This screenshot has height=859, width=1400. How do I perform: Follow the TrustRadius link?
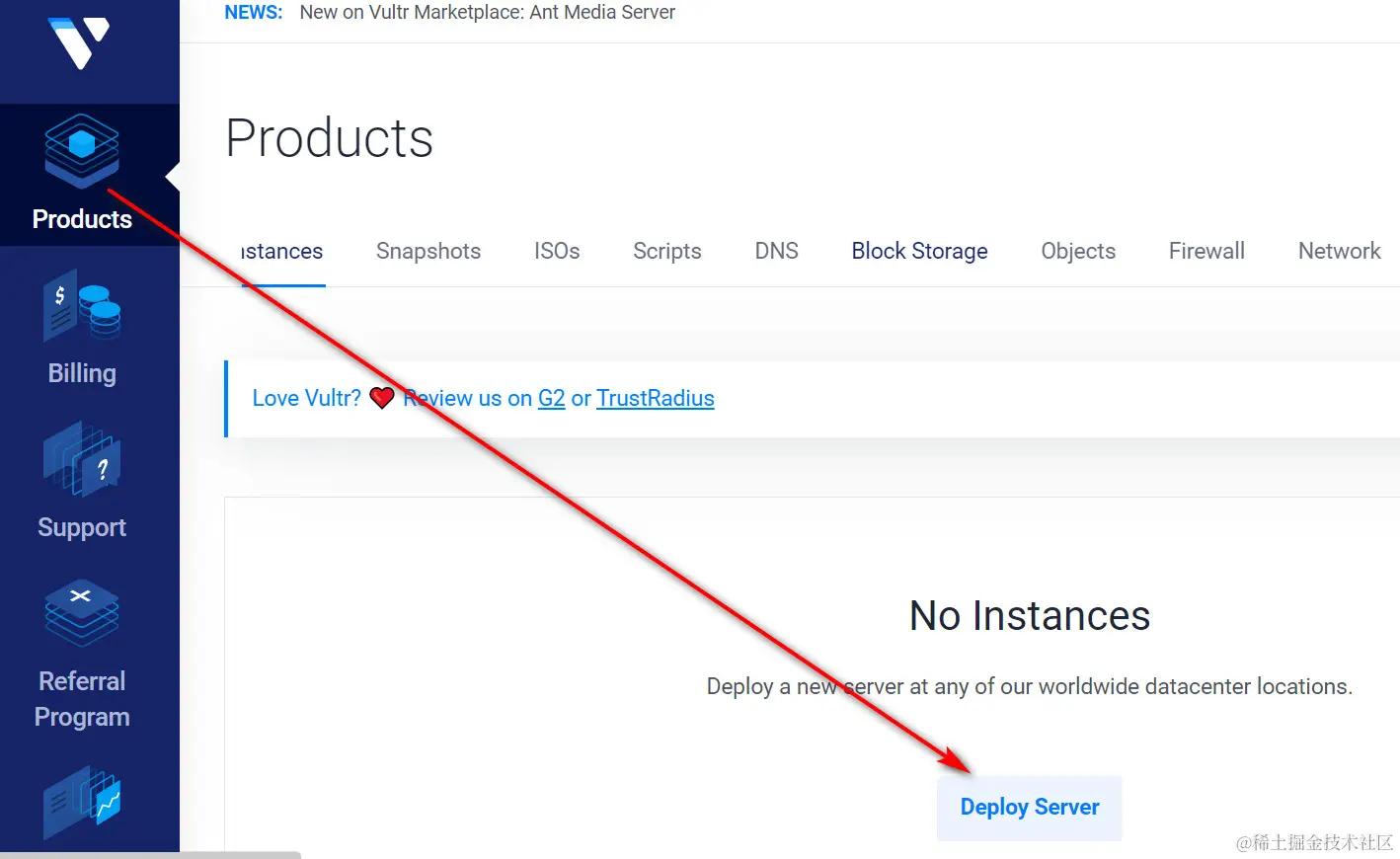tap(655, 398)
